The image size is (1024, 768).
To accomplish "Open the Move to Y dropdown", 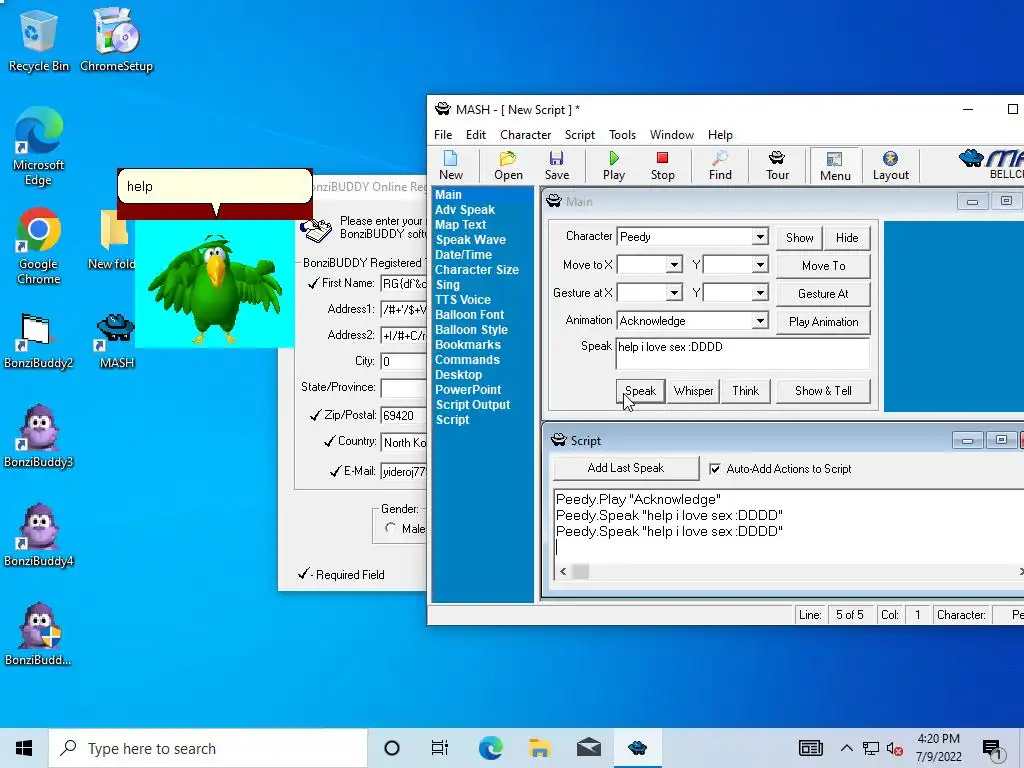I will [x=760, y=264].
